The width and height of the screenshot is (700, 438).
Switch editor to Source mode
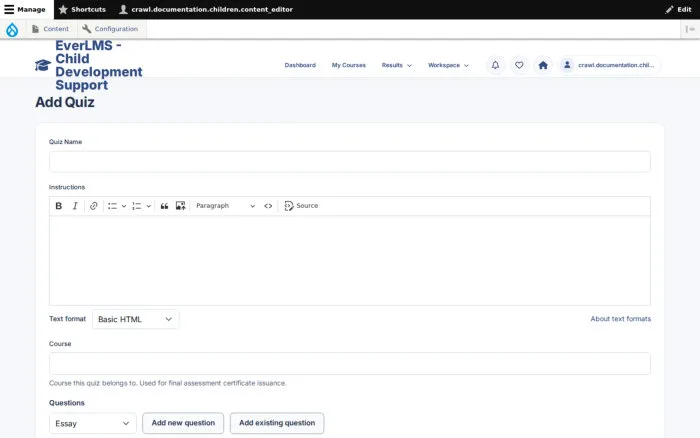click(x=301, y=206)
